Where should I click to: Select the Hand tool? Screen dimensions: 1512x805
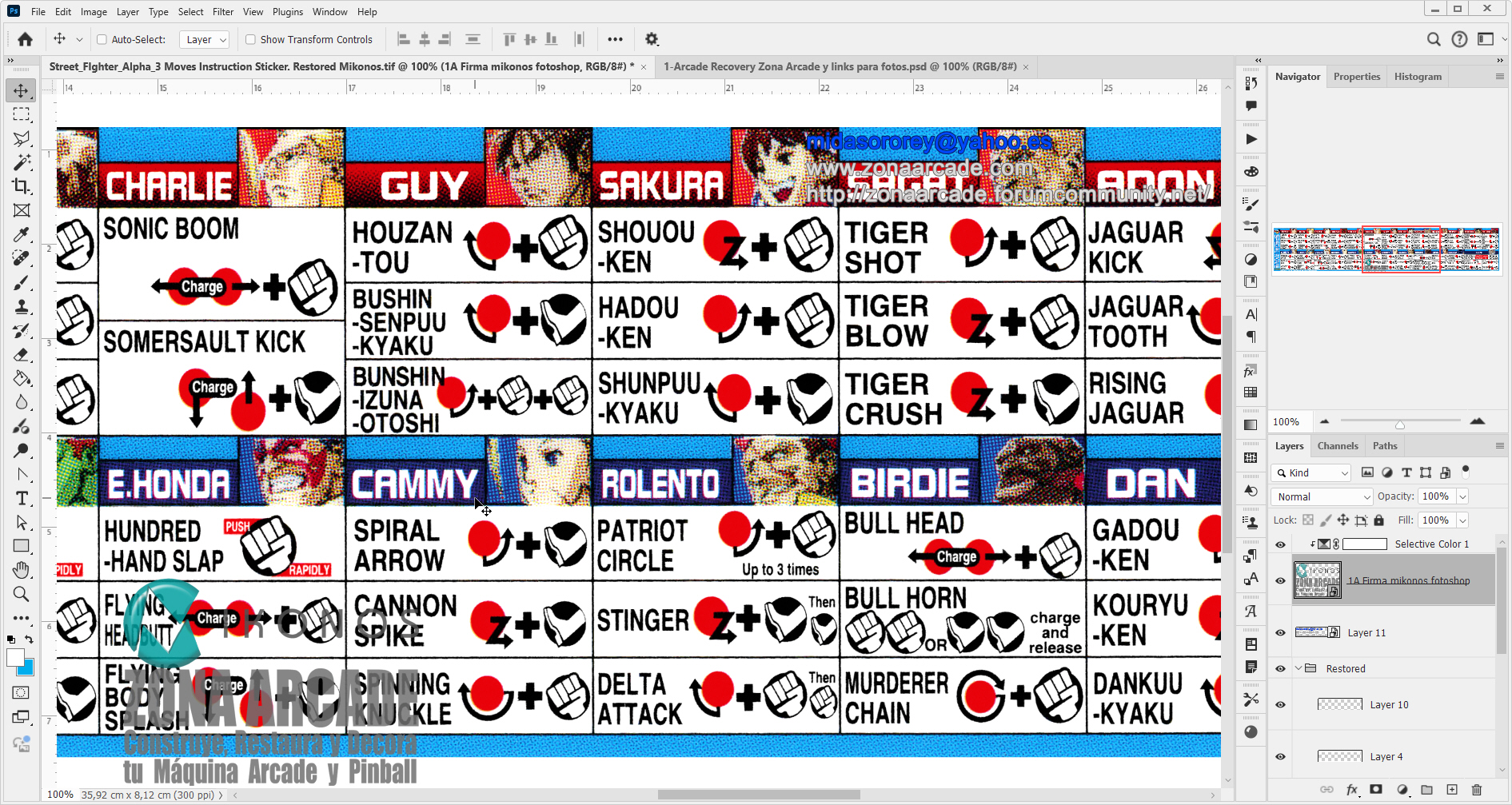tap(22, 570)
